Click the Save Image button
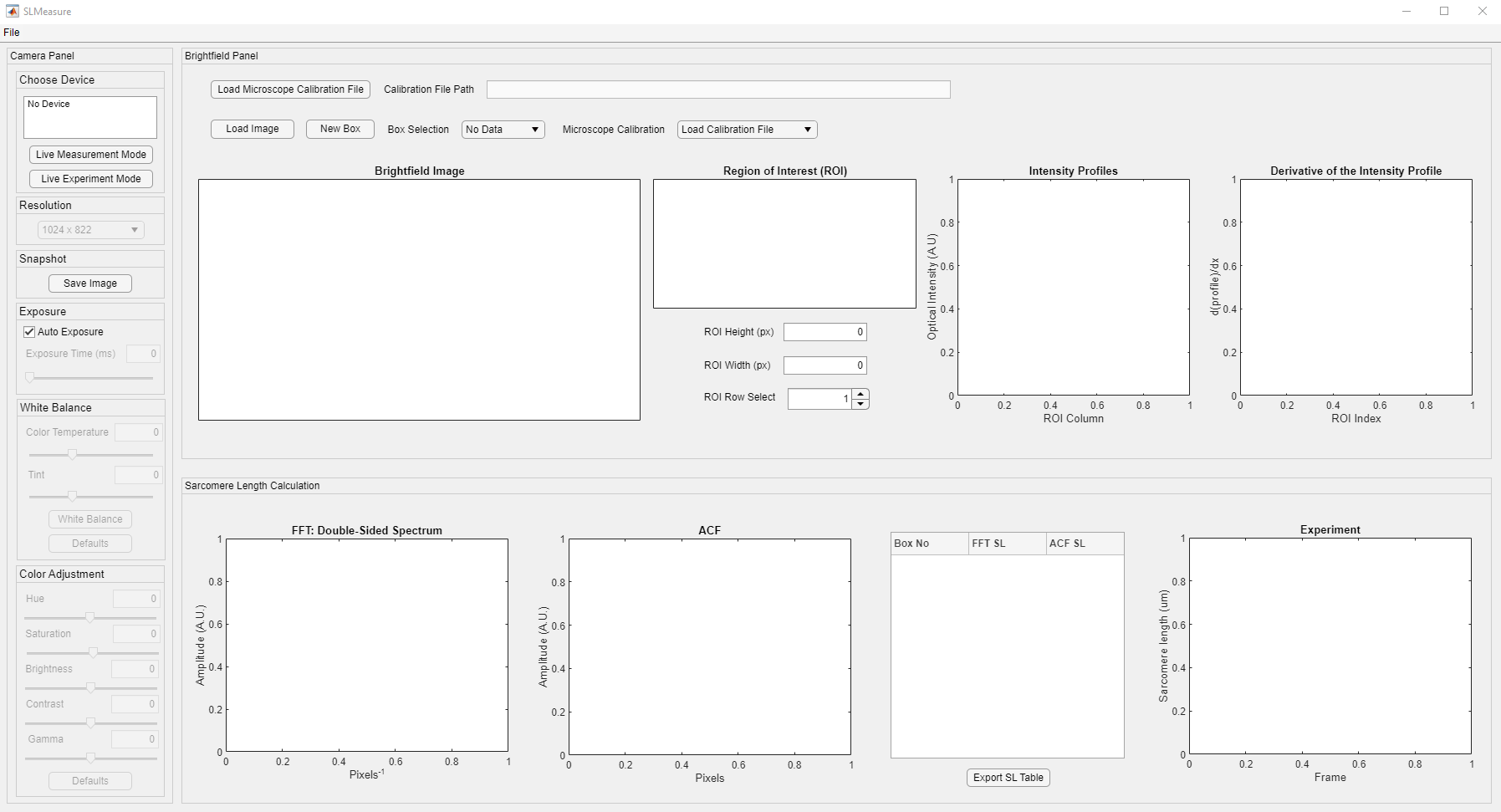Screen dimensions: 1501x812 90,283
